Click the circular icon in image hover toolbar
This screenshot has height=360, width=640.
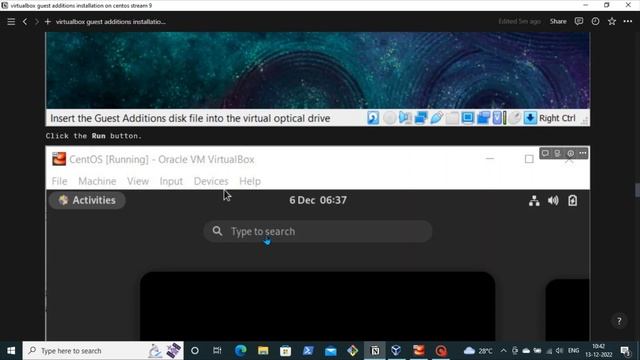point(570,153)
